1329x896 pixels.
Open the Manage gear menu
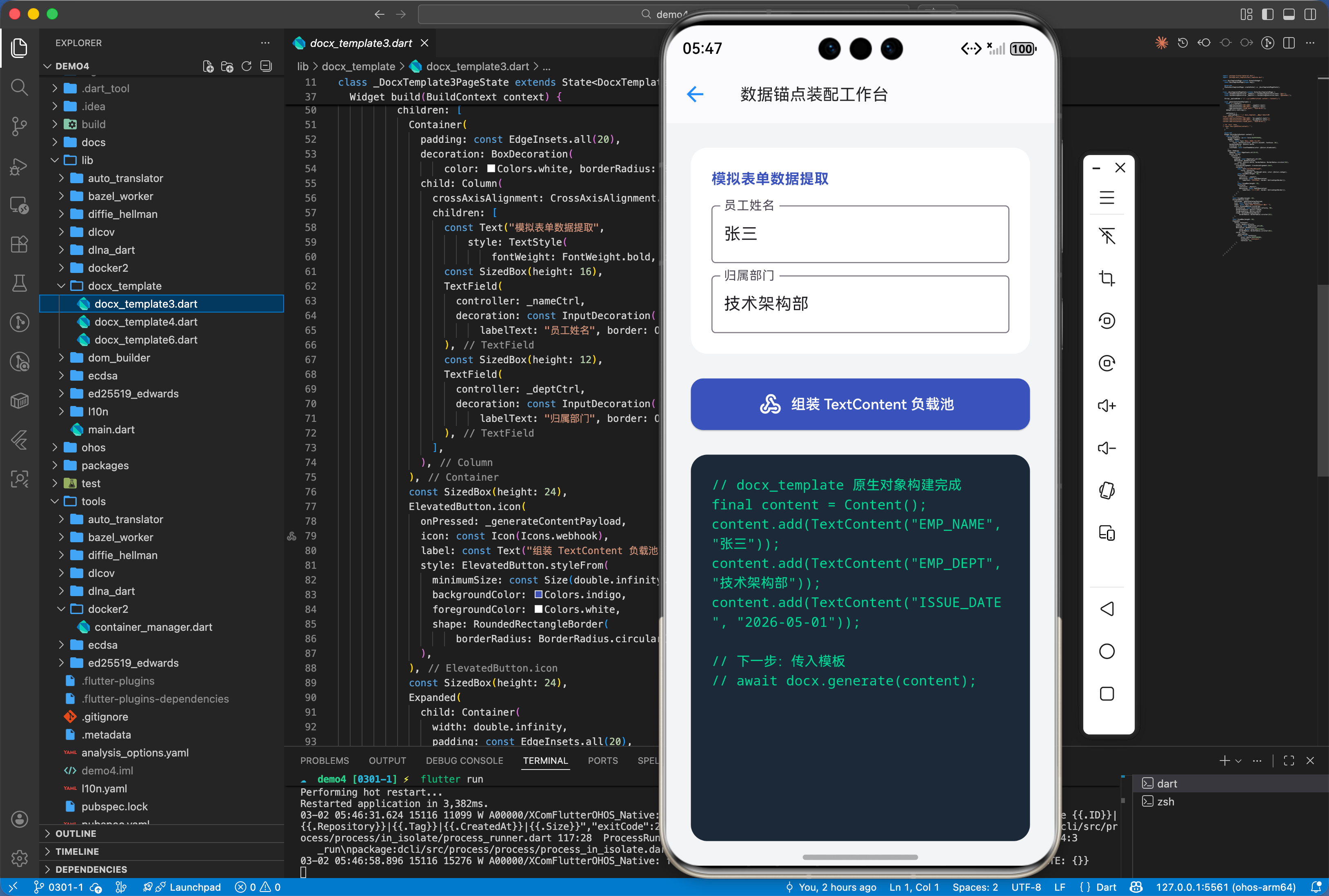pyautogui.click(x=20, y=858)
